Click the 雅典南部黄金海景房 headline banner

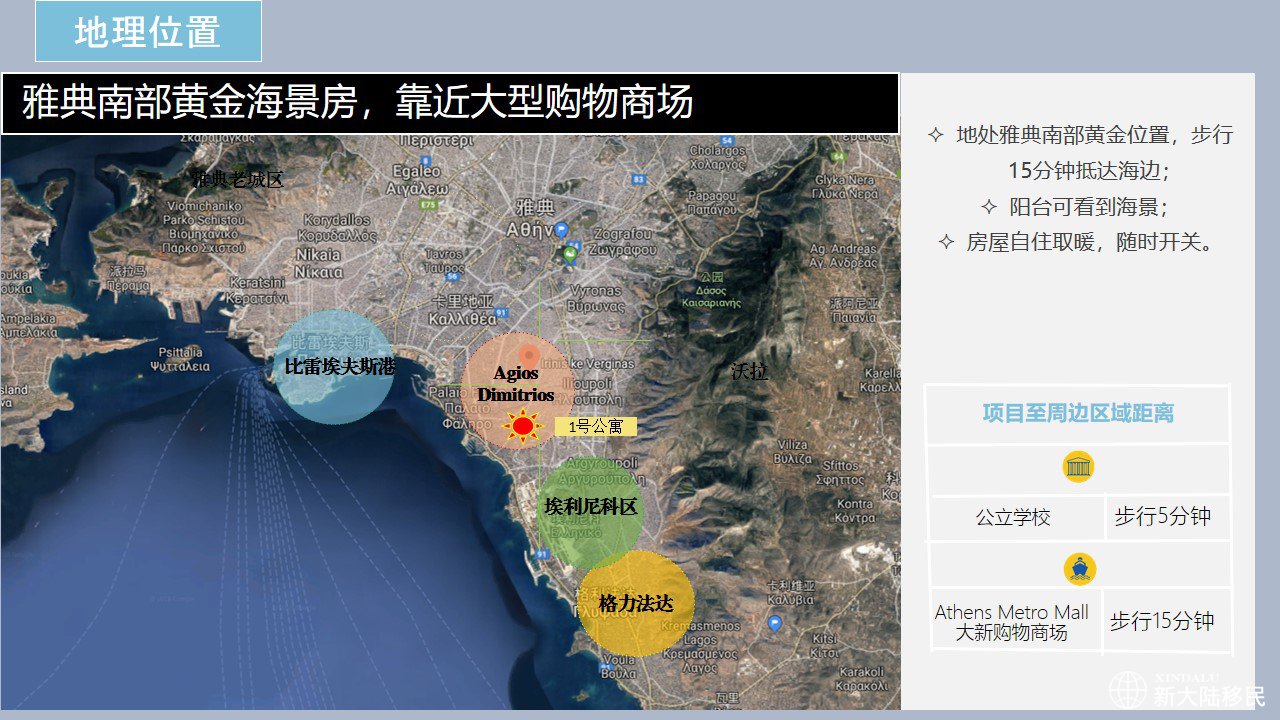click(450, 103)
